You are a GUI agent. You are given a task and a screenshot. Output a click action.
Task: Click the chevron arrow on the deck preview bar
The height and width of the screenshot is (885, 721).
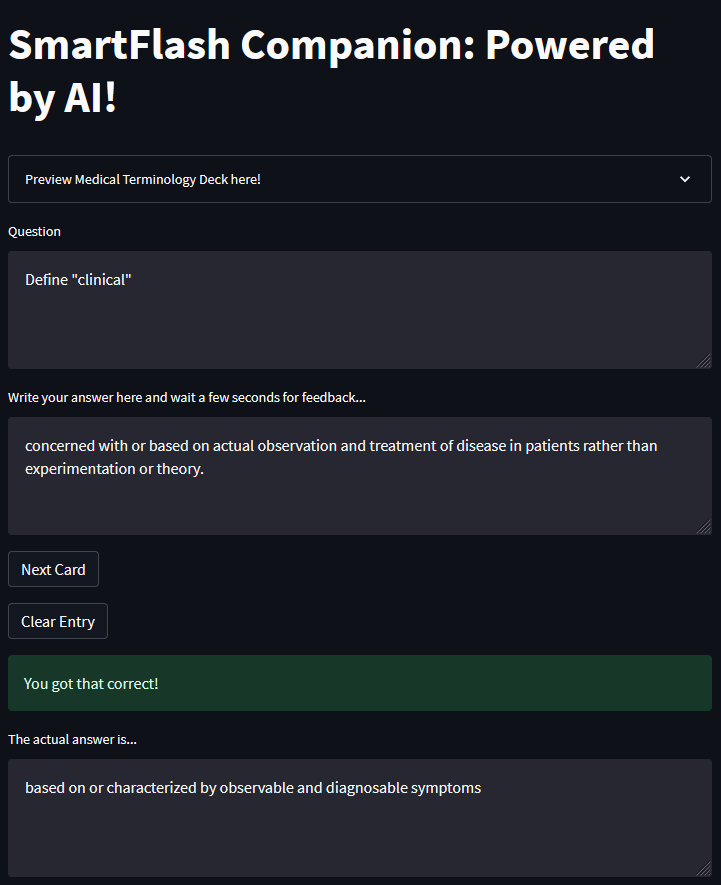(685, 179)
